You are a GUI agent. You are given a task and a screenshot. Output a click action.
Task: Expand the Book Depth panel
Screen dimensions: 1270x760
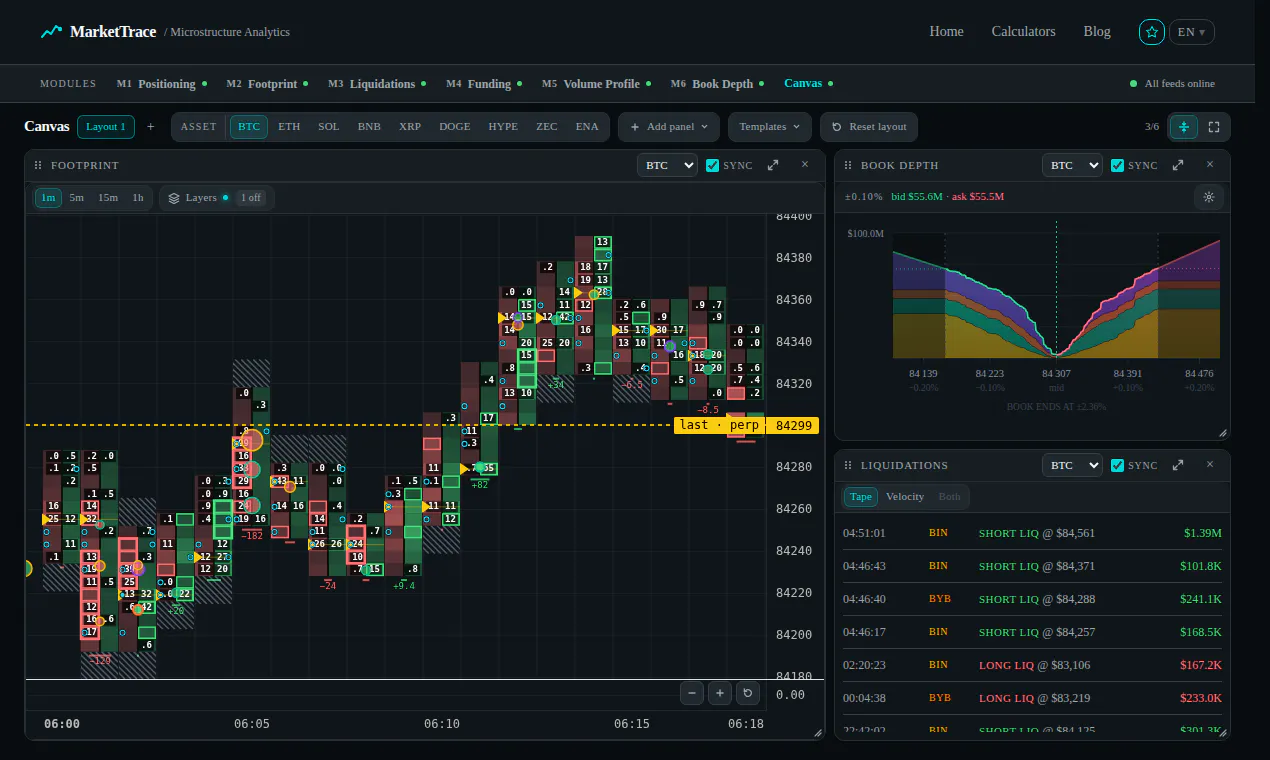(x=1178, y=165)
